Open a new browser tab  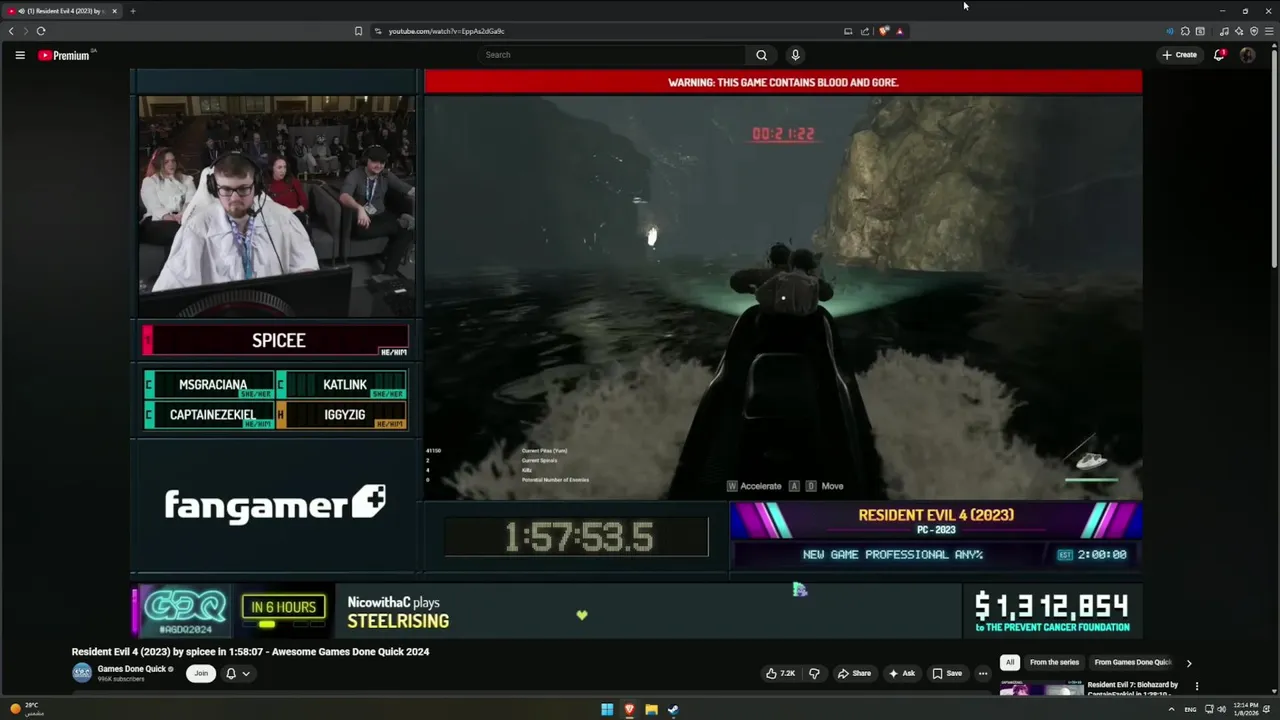click(x=132, y=11)
